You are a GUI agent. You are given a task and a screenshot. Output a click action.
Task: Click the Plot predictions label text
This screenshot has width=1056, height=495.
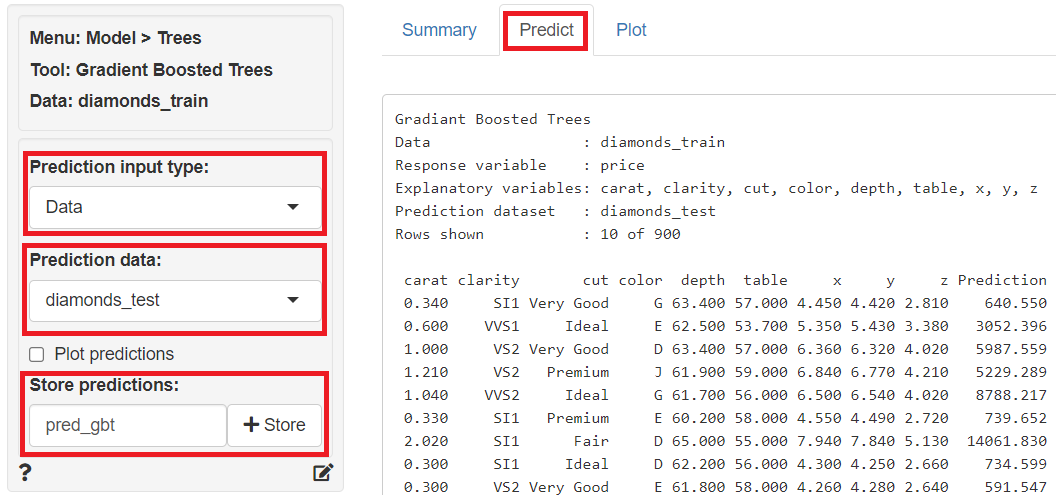(114, 354)
